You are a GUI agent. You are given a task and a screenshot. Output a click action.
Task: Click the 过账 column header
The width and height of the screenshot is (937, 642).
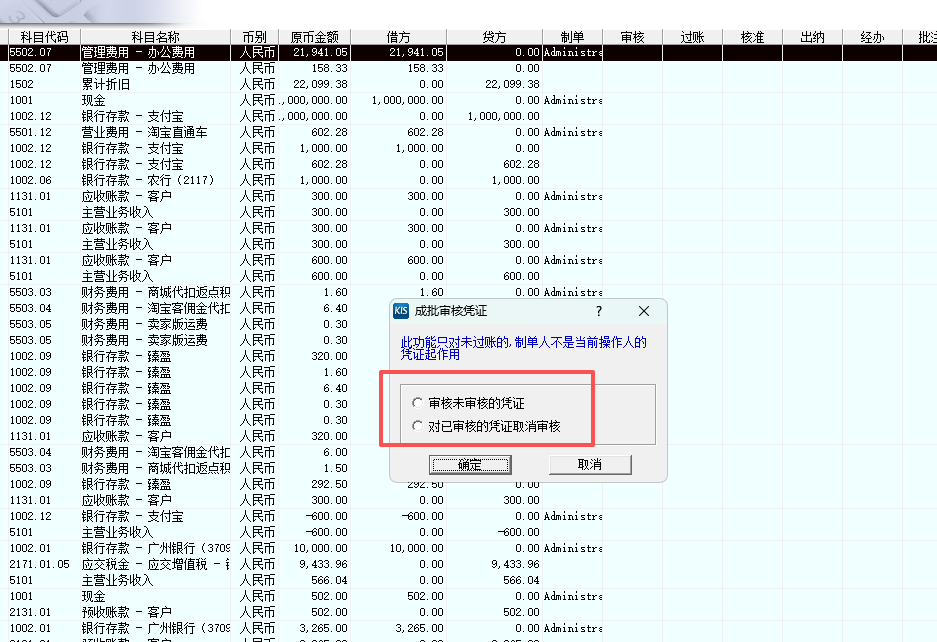(692, 37)
